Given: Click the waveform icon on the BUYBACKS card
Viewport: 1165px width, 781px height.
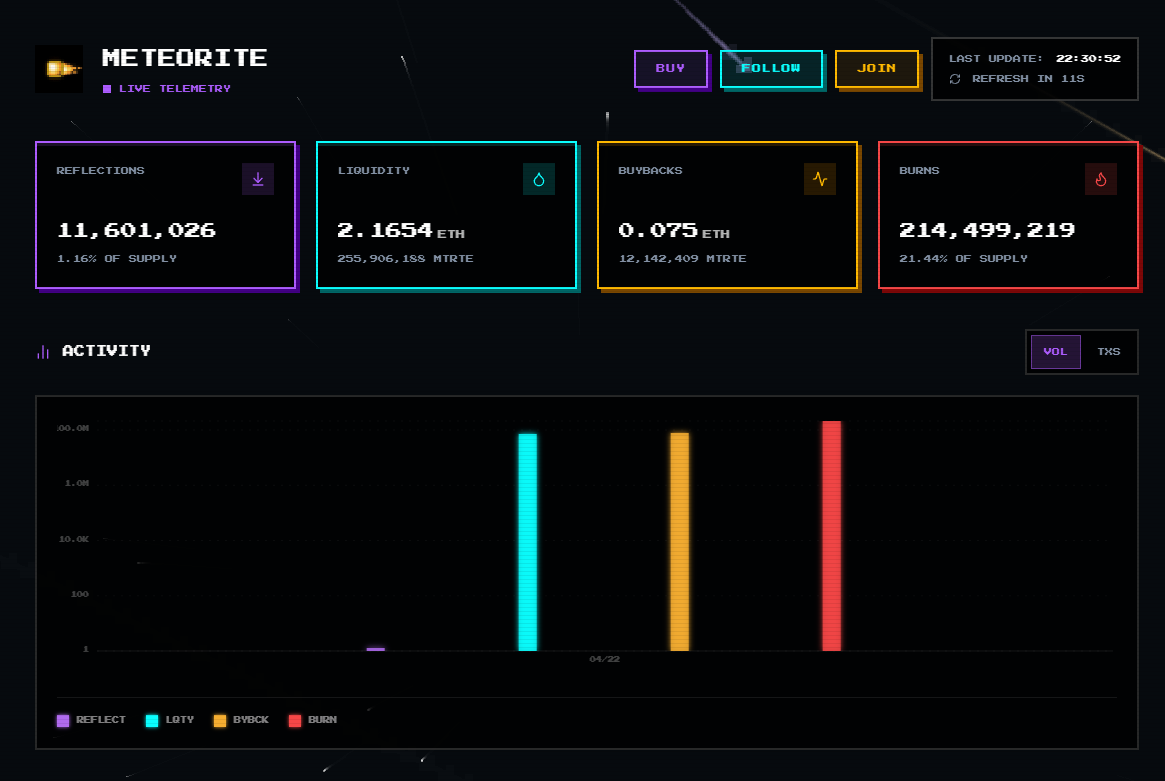Looking at the screenshot, I should coord(820,179).
